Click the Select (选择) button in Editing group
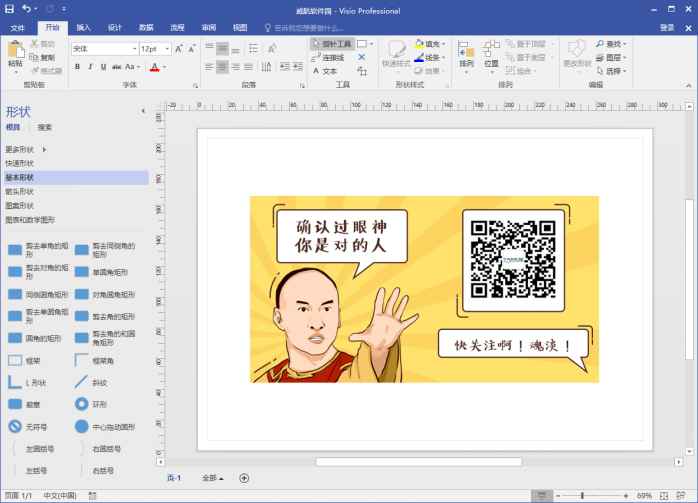 611,71
